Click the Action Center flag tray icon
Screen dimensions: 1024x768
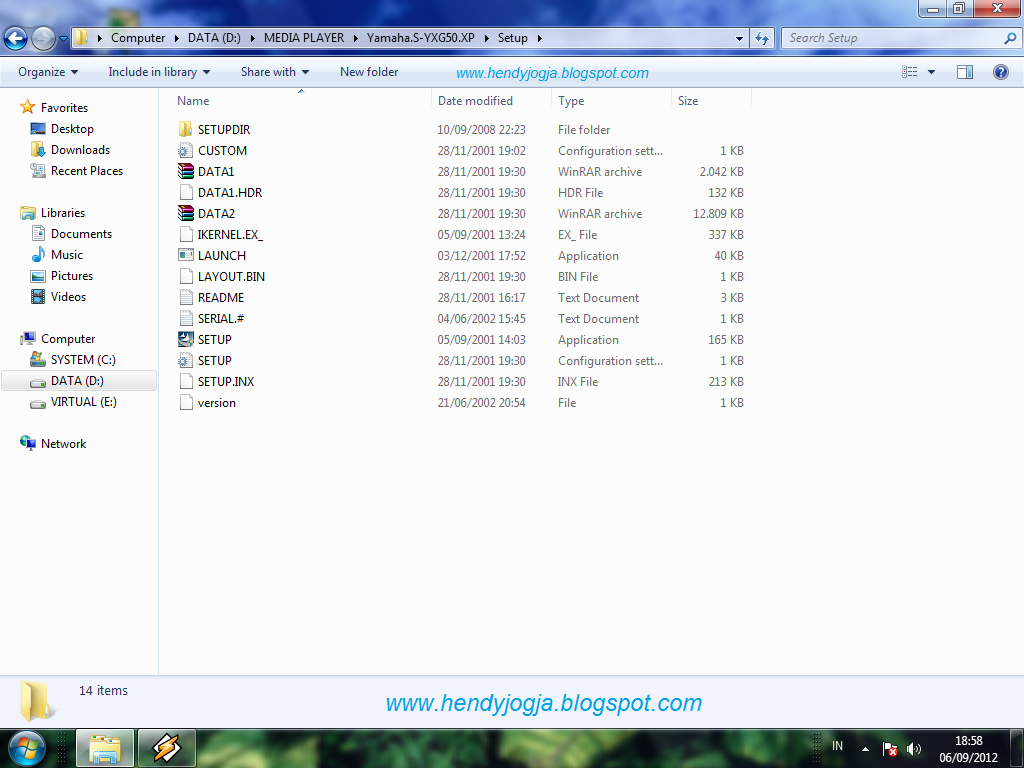889,748
